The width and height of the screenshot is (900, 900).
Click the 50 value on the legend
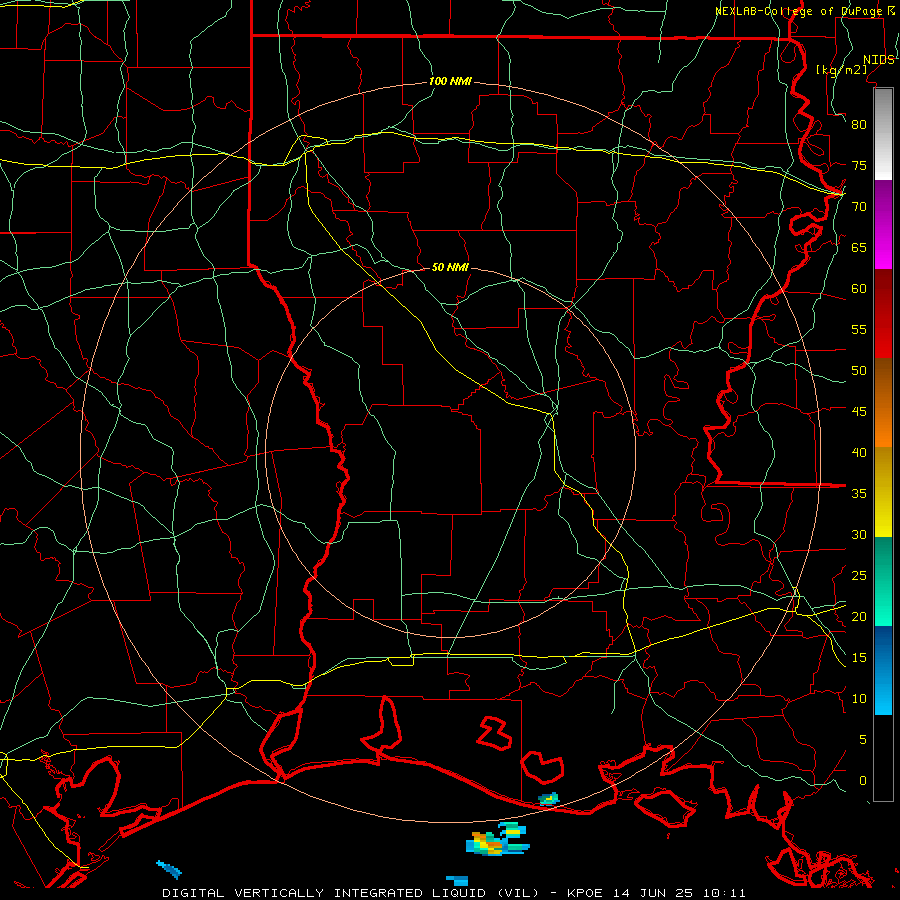pyautogui.click(x=859, y=371)
